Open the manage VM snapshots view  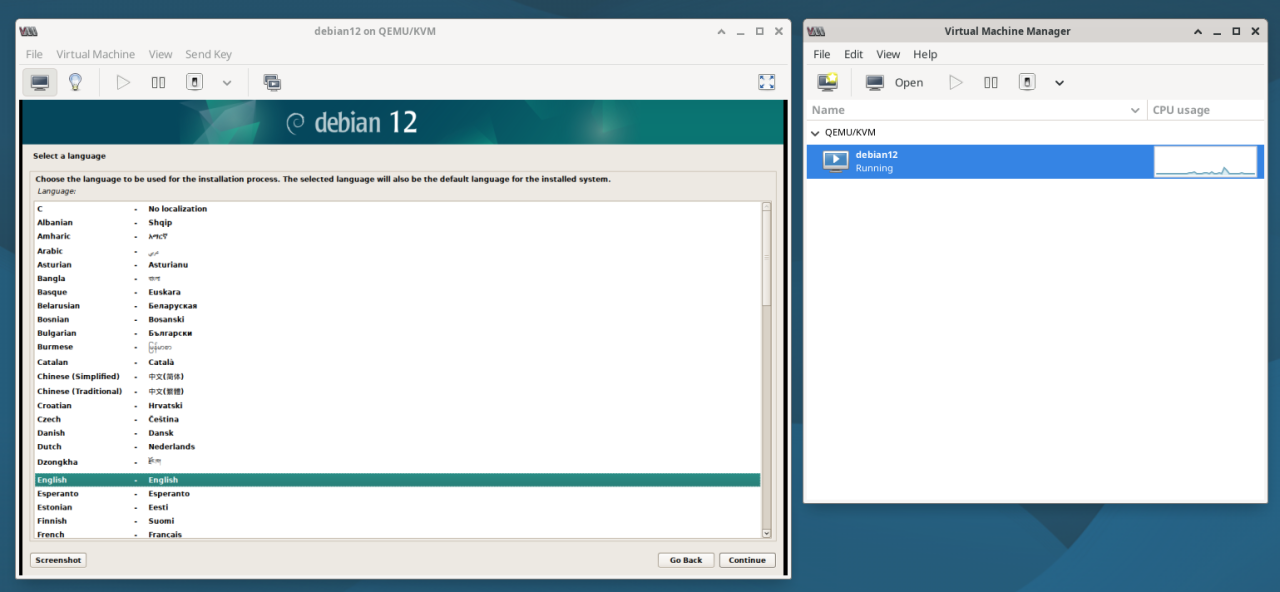[x=272, y=82]
